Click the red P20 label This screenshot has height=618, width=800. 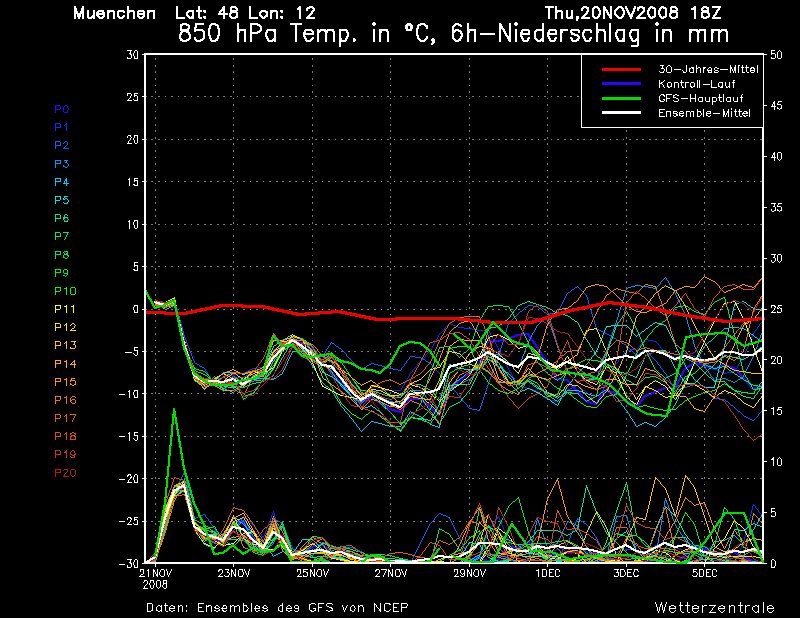65,473
